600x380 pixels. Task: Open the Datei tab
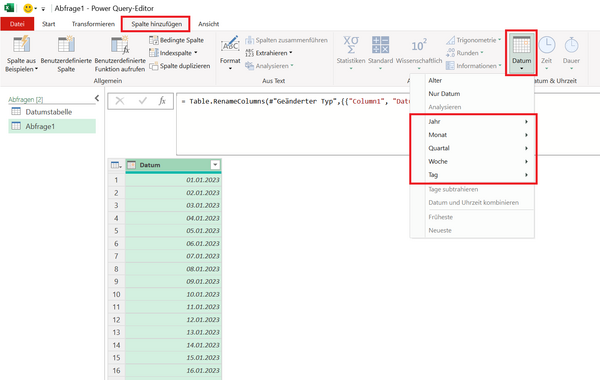[17, 24]
